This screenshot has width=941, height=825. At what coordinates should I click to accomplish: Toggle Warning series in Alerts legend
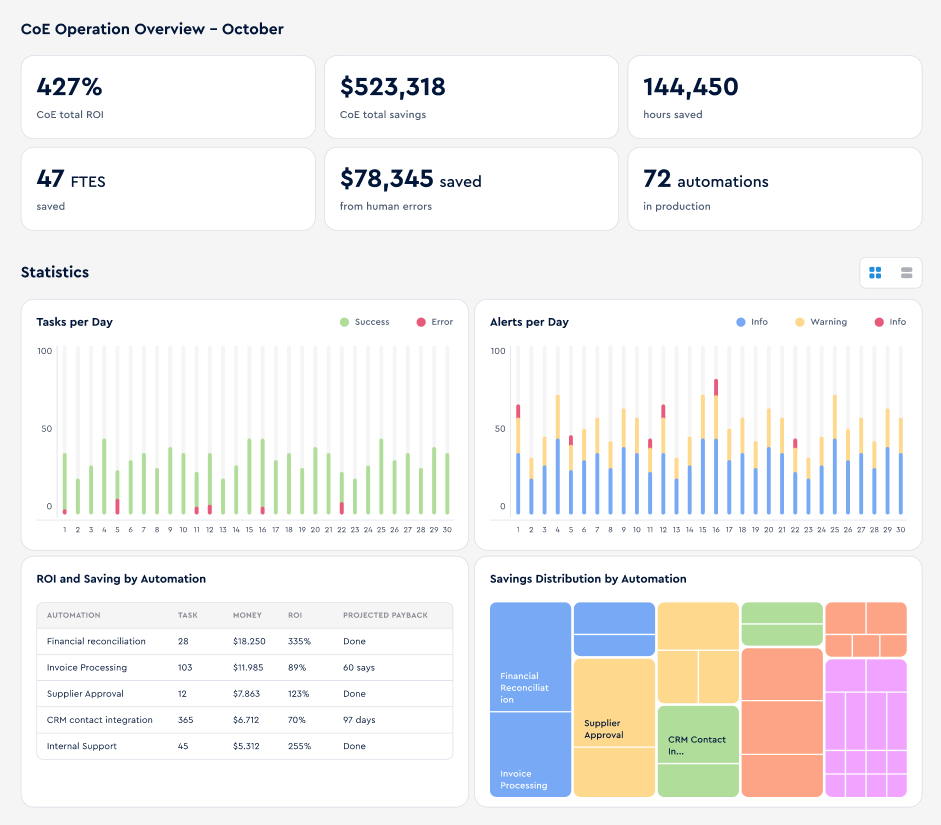pyautogui.click(x=821, y=322)
